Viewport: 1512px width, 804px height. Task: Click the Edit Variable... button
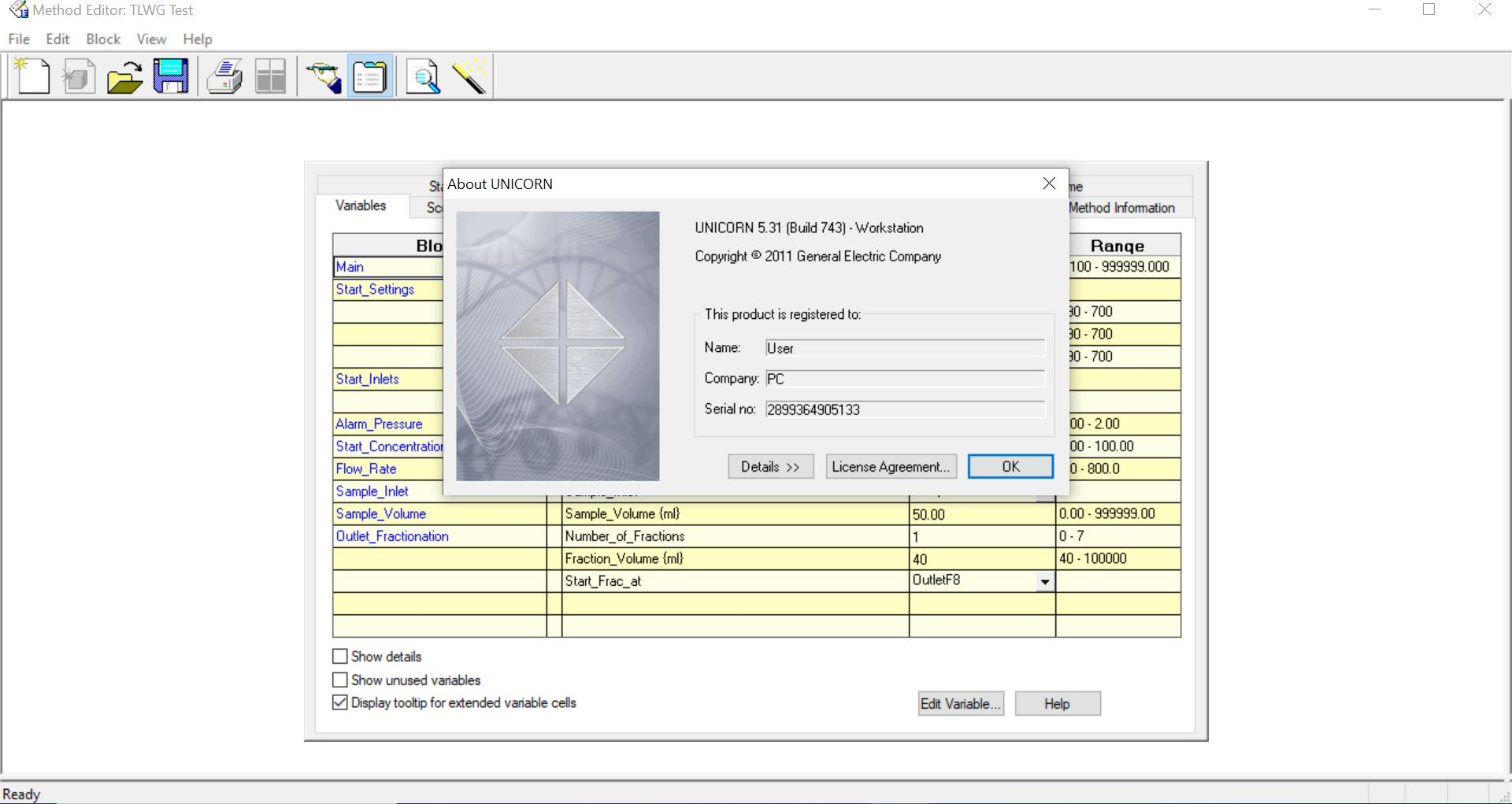point(961,703)
